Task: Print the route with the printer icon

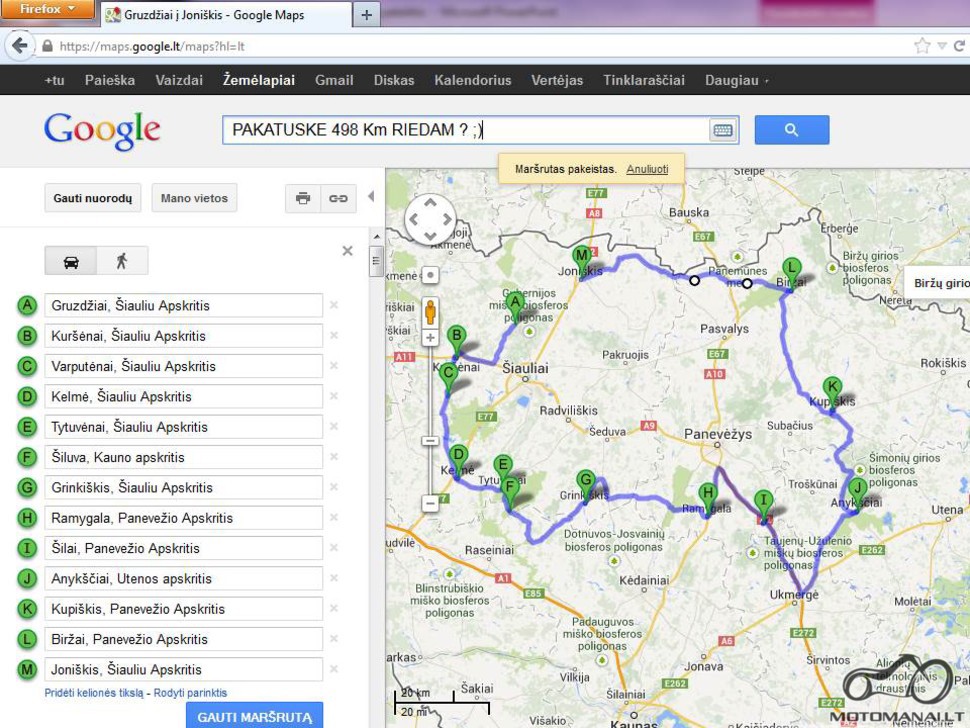Action: click(x=303, y=199)
